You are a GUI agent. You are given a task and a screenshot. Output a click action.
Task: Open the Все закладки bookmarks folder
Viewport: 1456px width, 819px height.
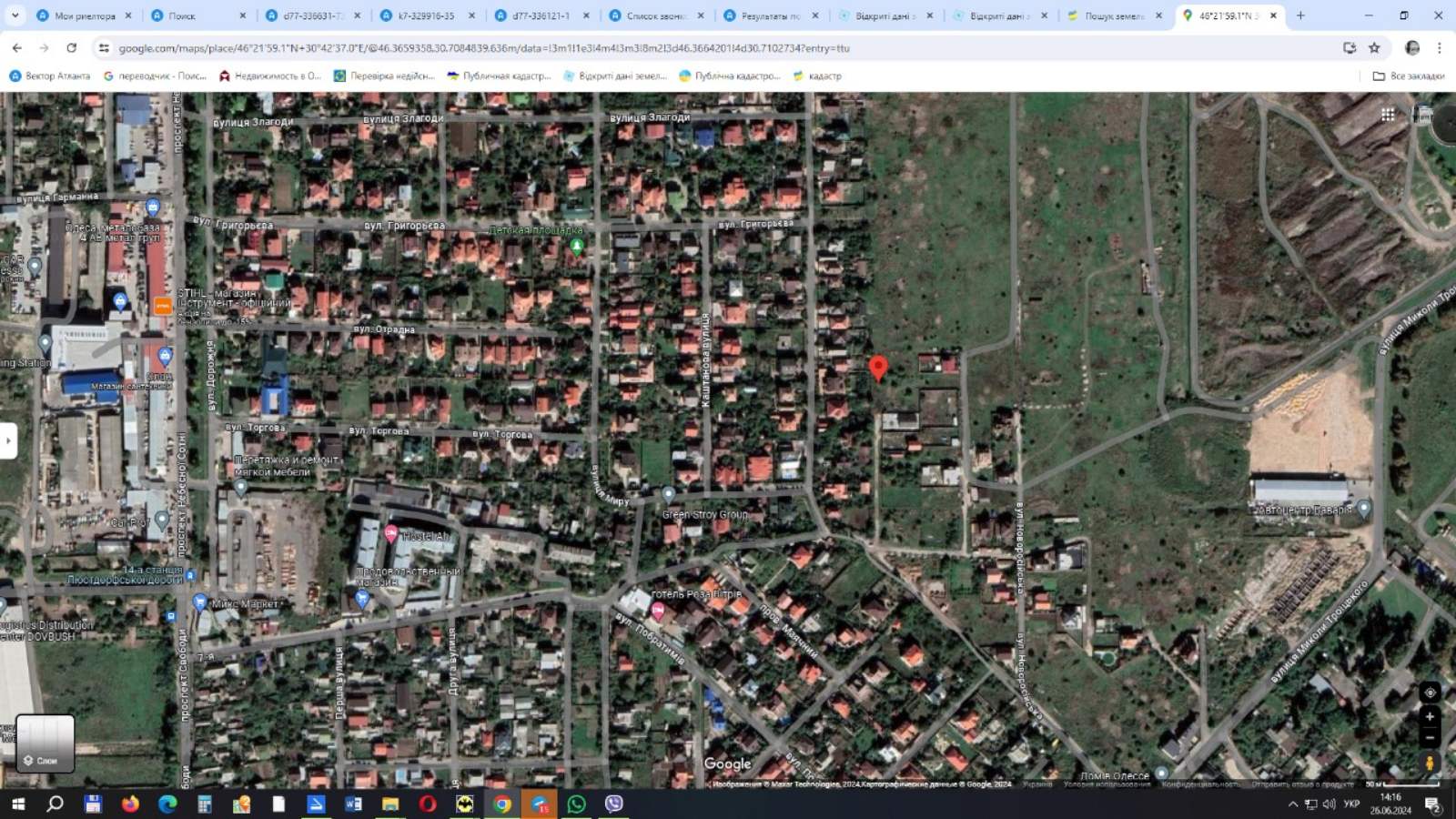pos(1408,76)
